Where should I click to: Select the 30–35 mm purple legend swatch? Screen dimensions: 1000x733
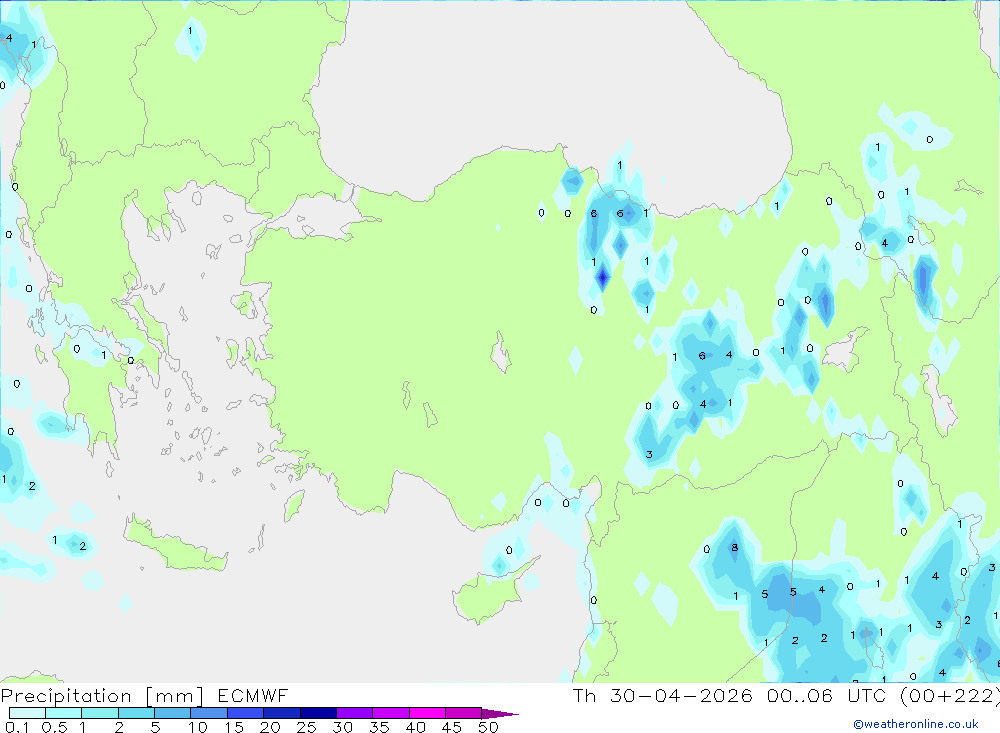[354, 713]
